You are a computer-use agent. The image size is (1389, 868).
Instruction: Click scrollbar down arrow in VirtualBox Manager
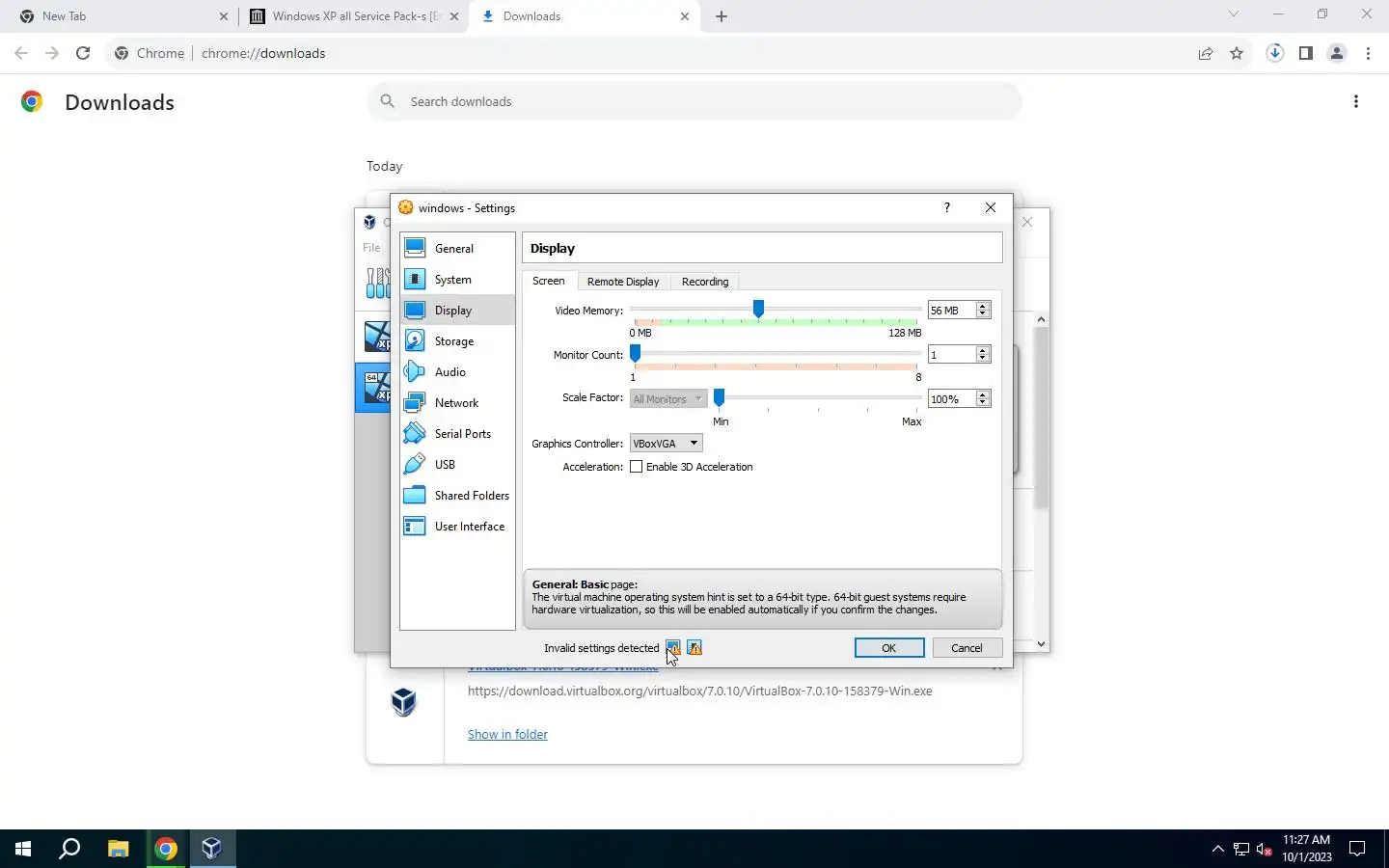pos(1041,644)
